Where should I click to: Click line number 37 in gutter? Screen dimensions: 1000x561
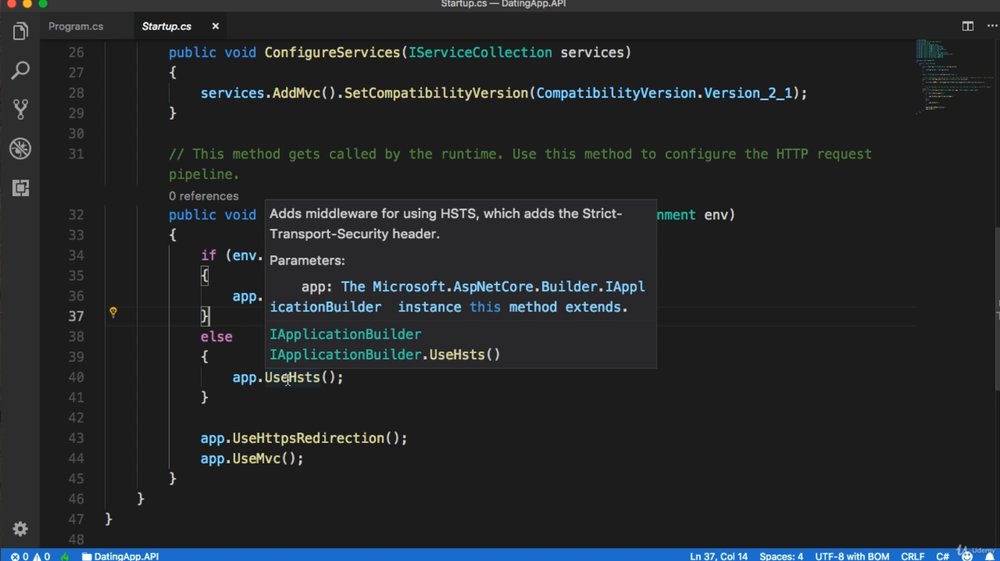[76, 316]
